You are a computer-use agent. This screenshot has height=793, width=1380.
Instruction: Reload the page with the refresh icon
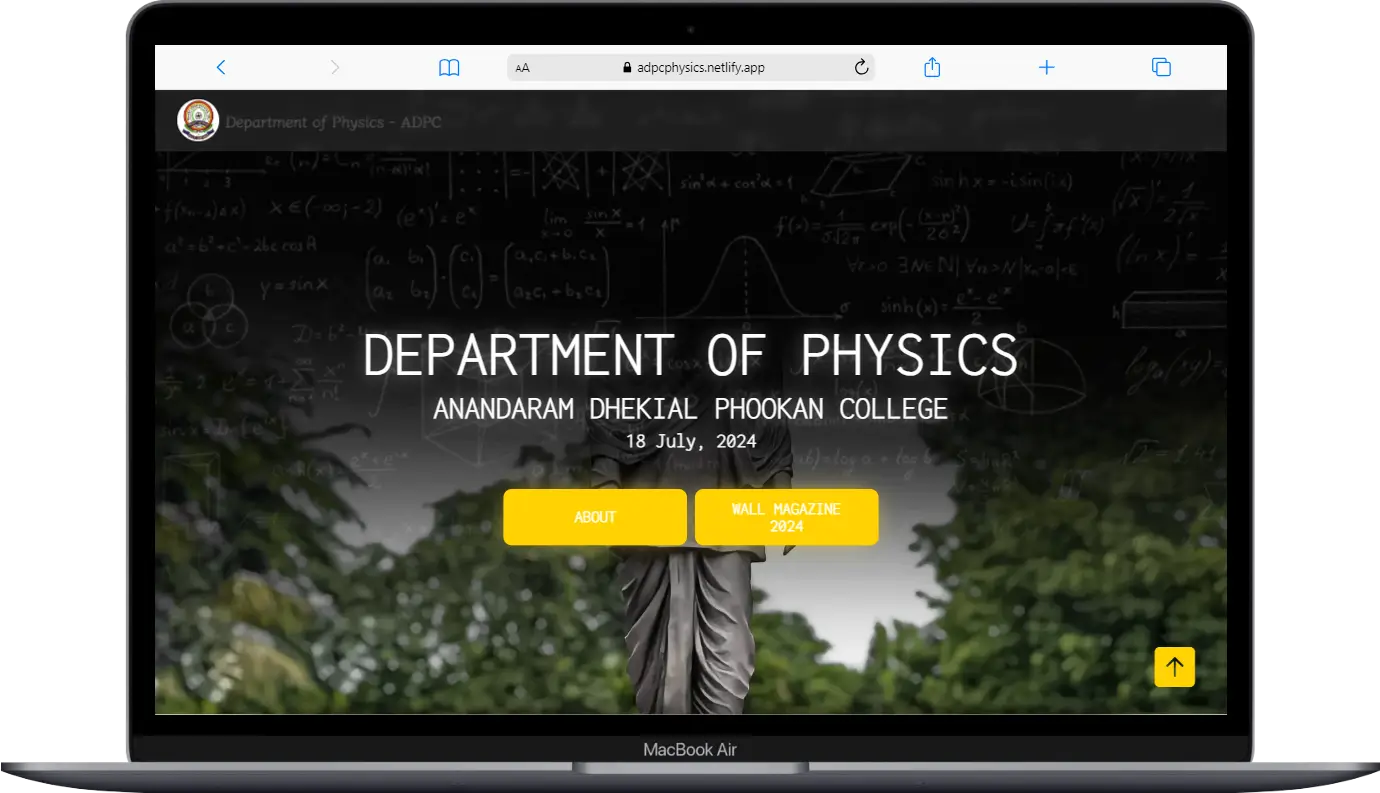[861, 68]
